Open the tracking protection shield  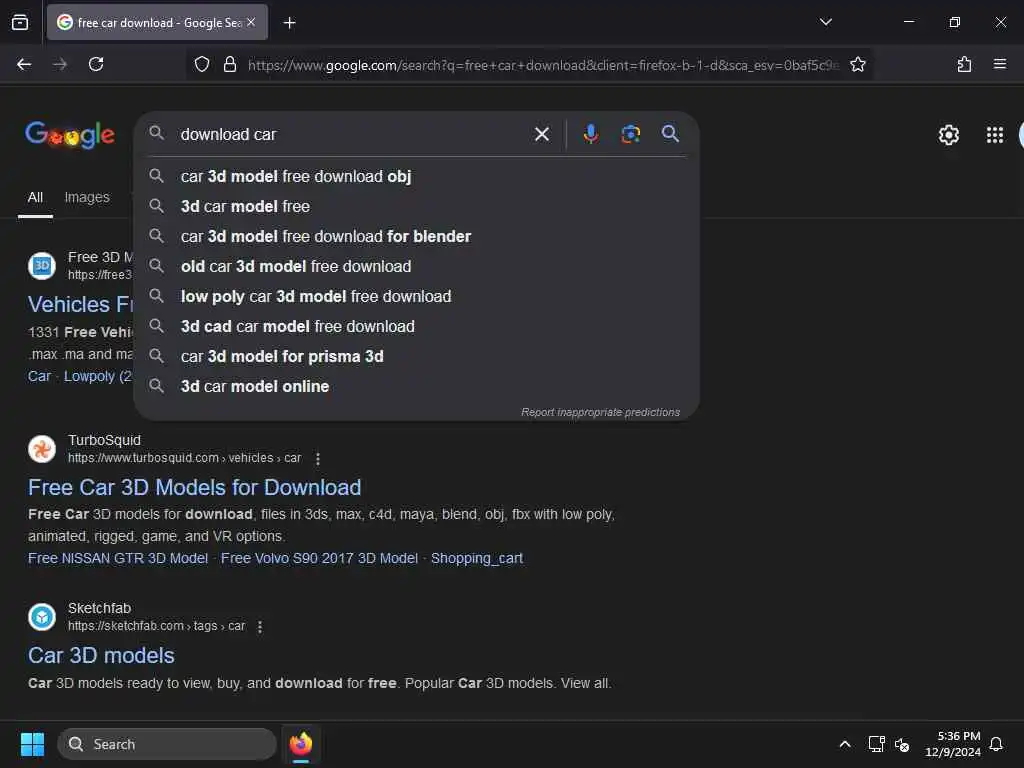point(202,65)
